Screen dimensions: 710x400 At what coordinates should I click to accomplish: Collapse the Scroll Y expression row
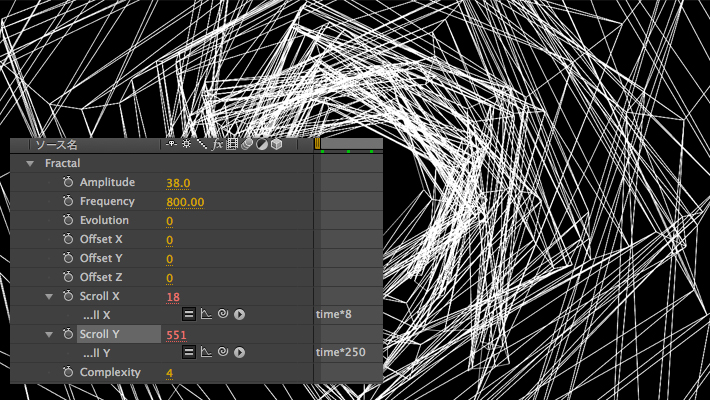tap(49, 335)
